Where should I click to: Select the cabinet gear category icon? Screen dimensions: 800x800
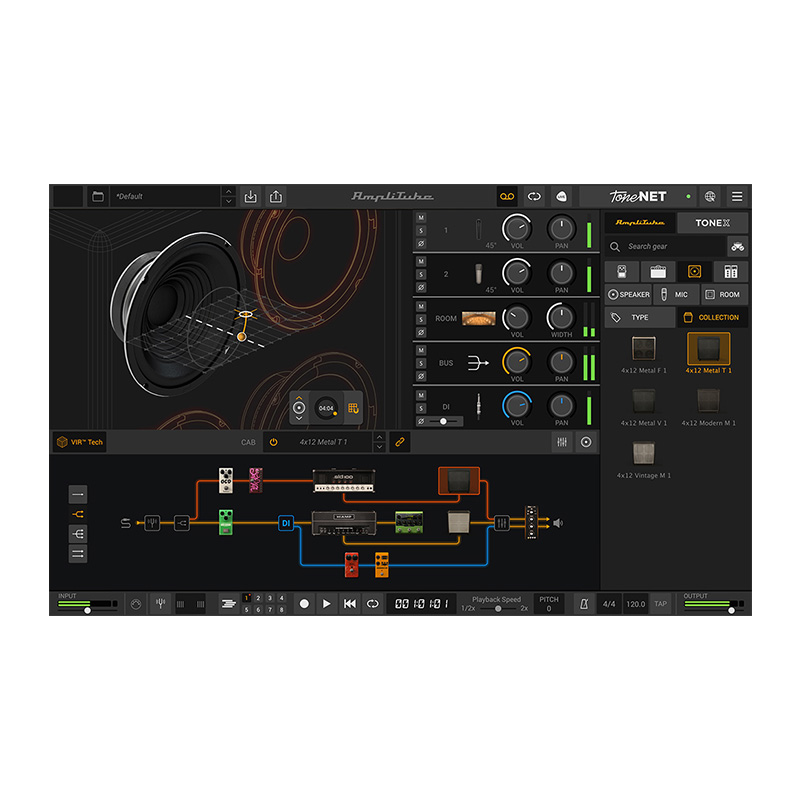(x=694, y=272)
